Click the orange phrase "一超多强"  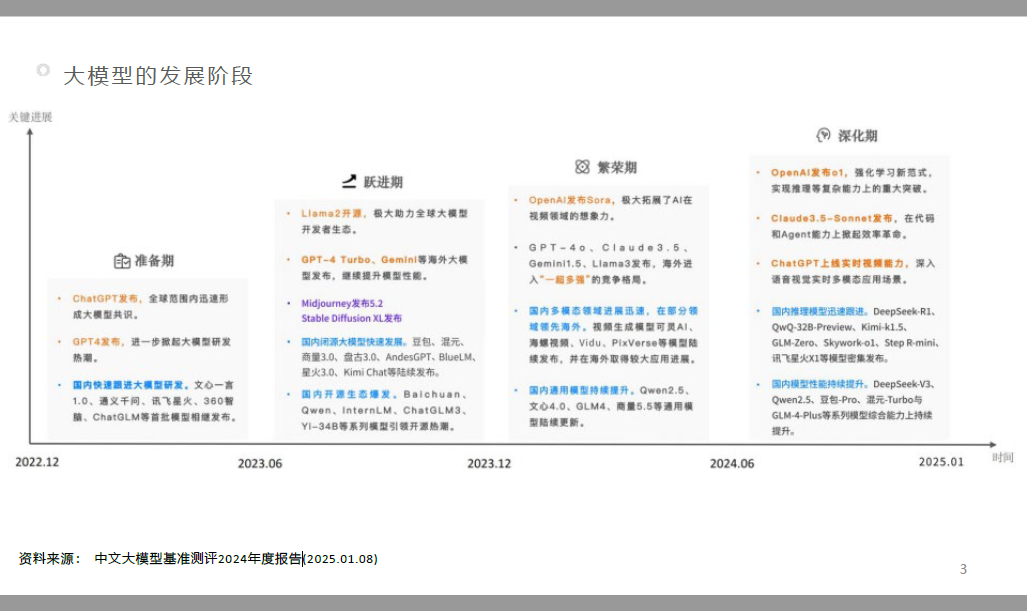point(563,280)
